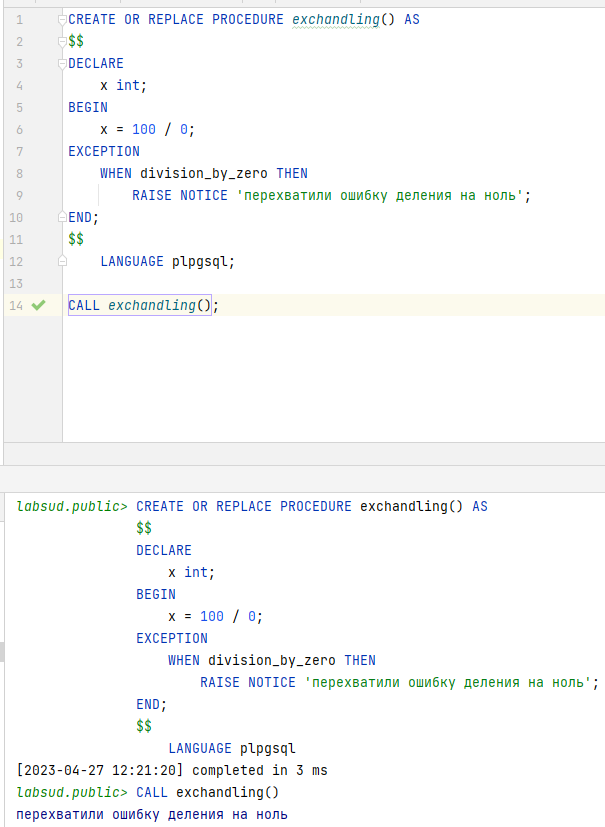
Task: Click the empty editor line 13
Action: (334, 283)
